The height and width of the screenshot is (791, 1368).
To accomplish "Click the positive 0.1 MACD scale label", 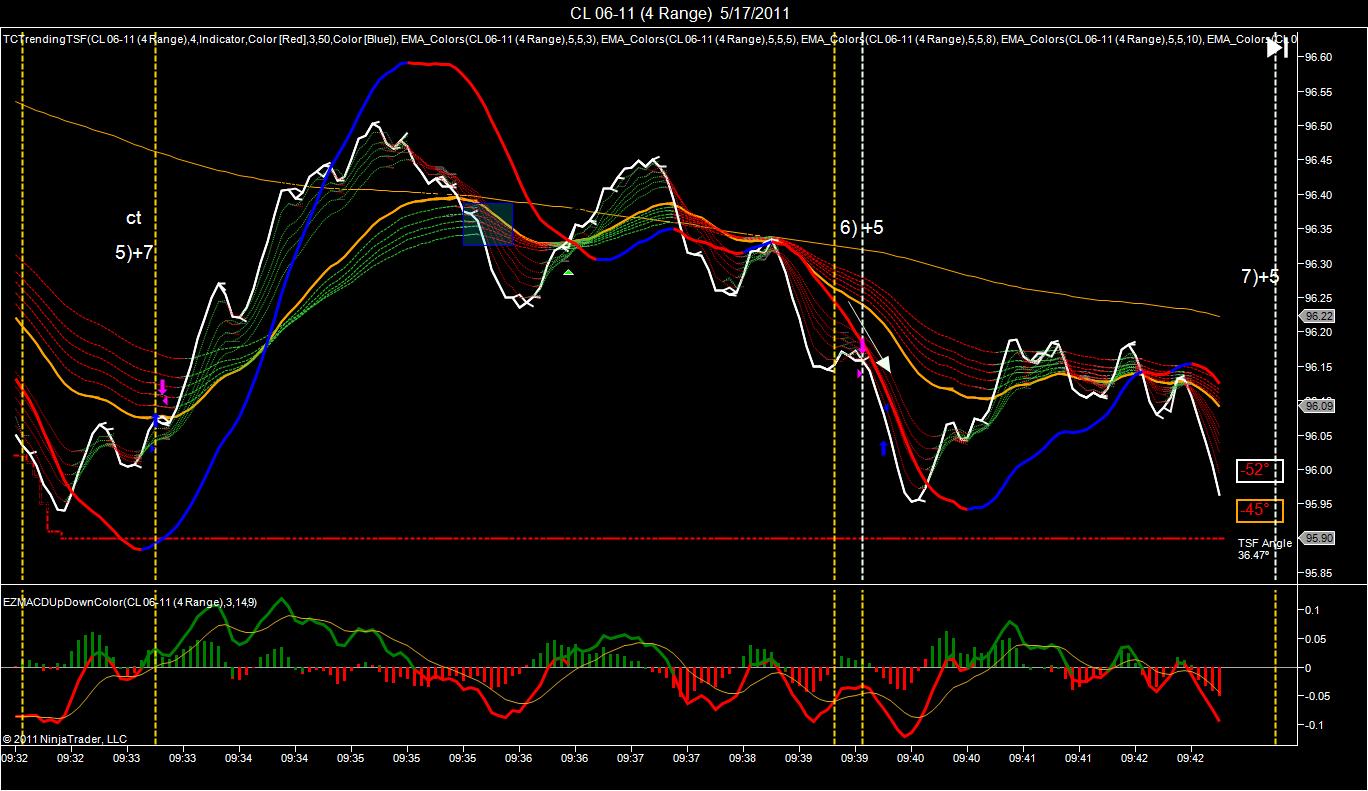I will tap(1311, 609).
